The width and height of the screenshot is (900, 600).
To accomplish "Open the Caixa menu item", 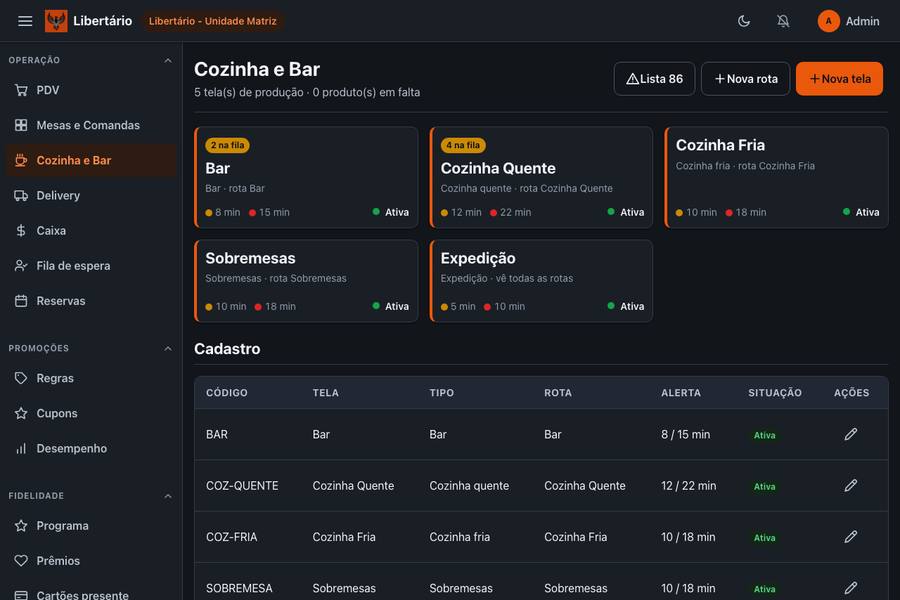I will tap(91, 230).
